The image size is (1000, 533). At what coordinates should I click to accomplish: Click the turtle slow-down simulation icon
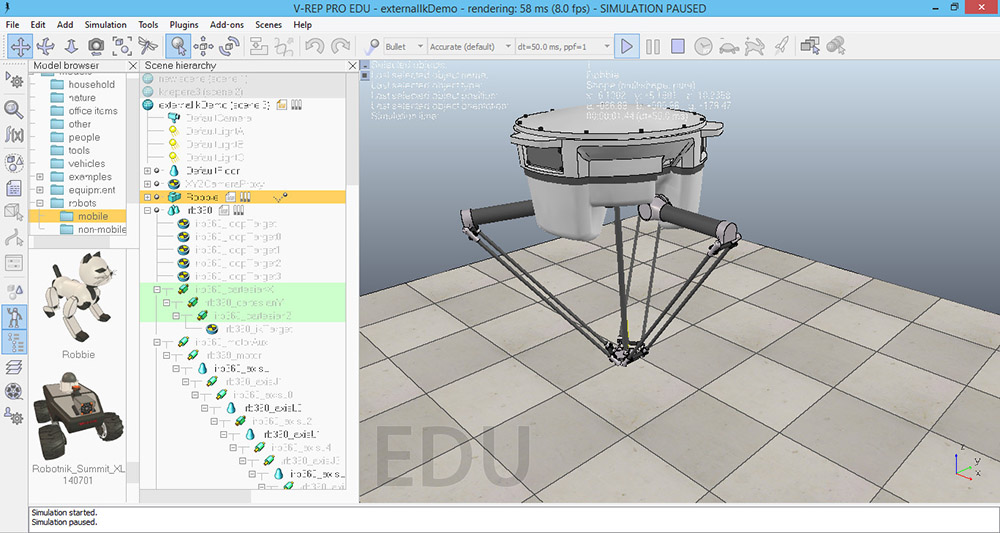pos(729,46)
